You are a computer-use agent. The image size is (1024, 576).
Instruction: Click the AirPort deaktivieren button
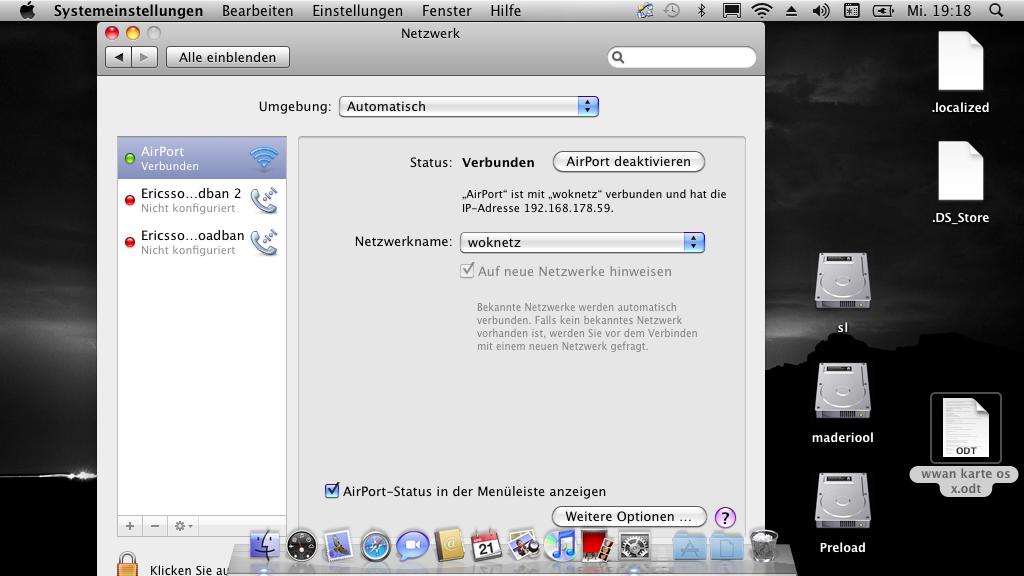click(x=628, y=162)
